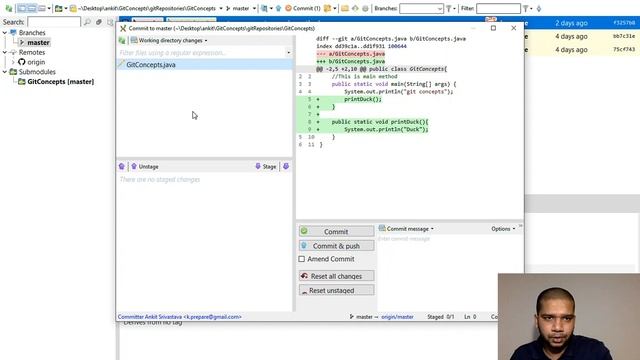Click the link icon beside search magnifier
640x360 pixels.
click(x=99, y=22)
